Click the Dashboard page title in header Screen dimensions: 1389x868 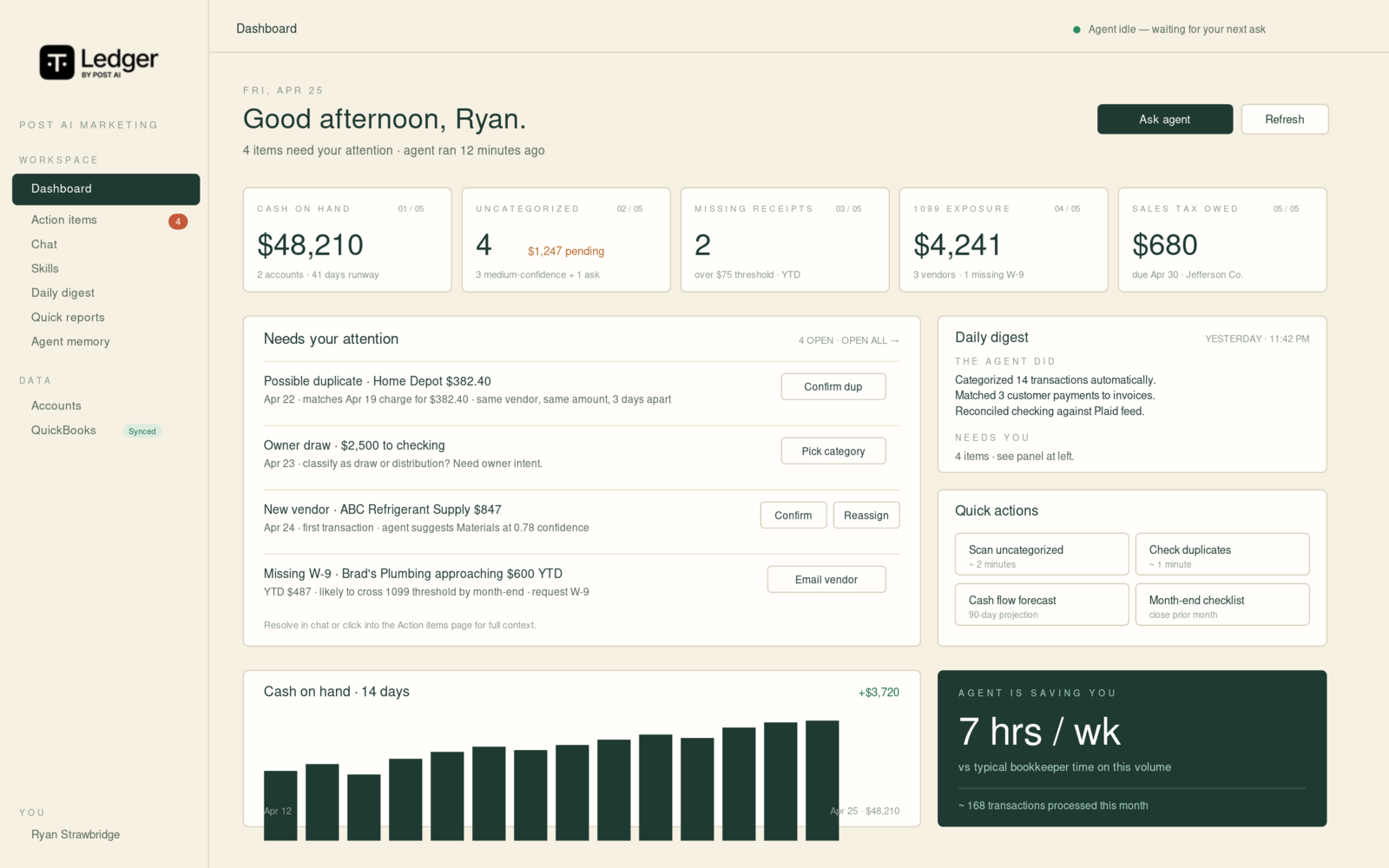(x=267, y=29)
